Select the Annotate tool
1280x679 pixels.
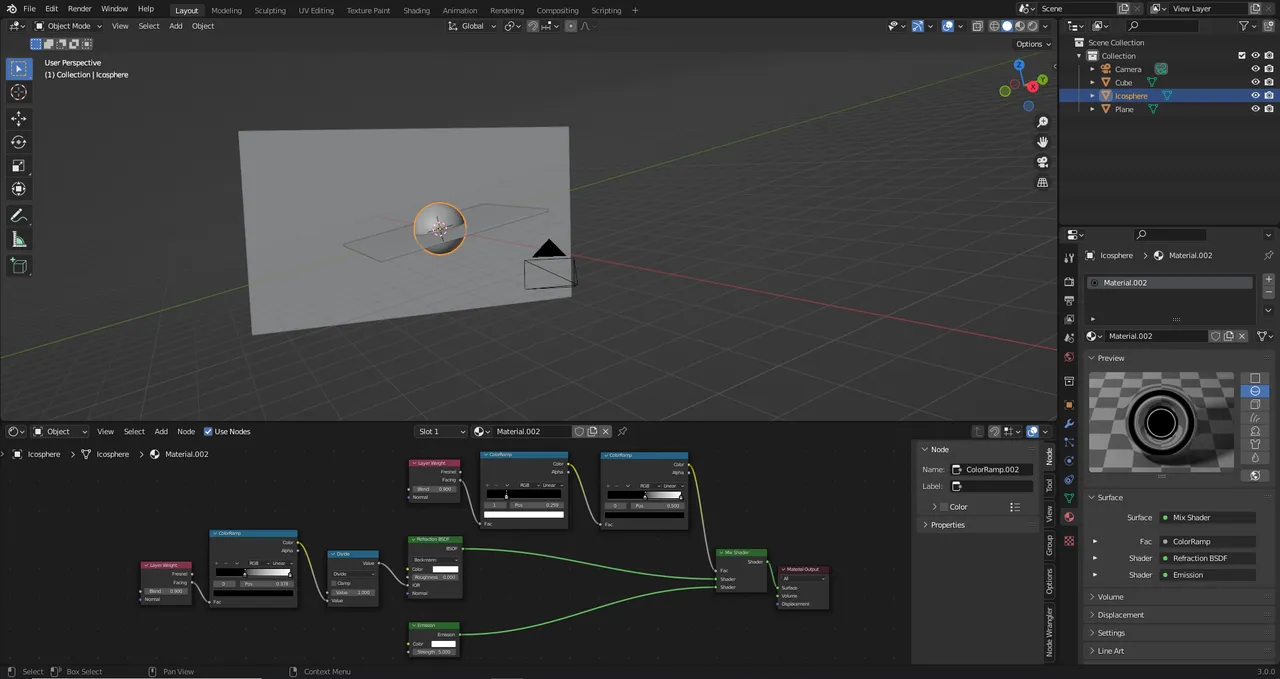[x=18, y=216]
